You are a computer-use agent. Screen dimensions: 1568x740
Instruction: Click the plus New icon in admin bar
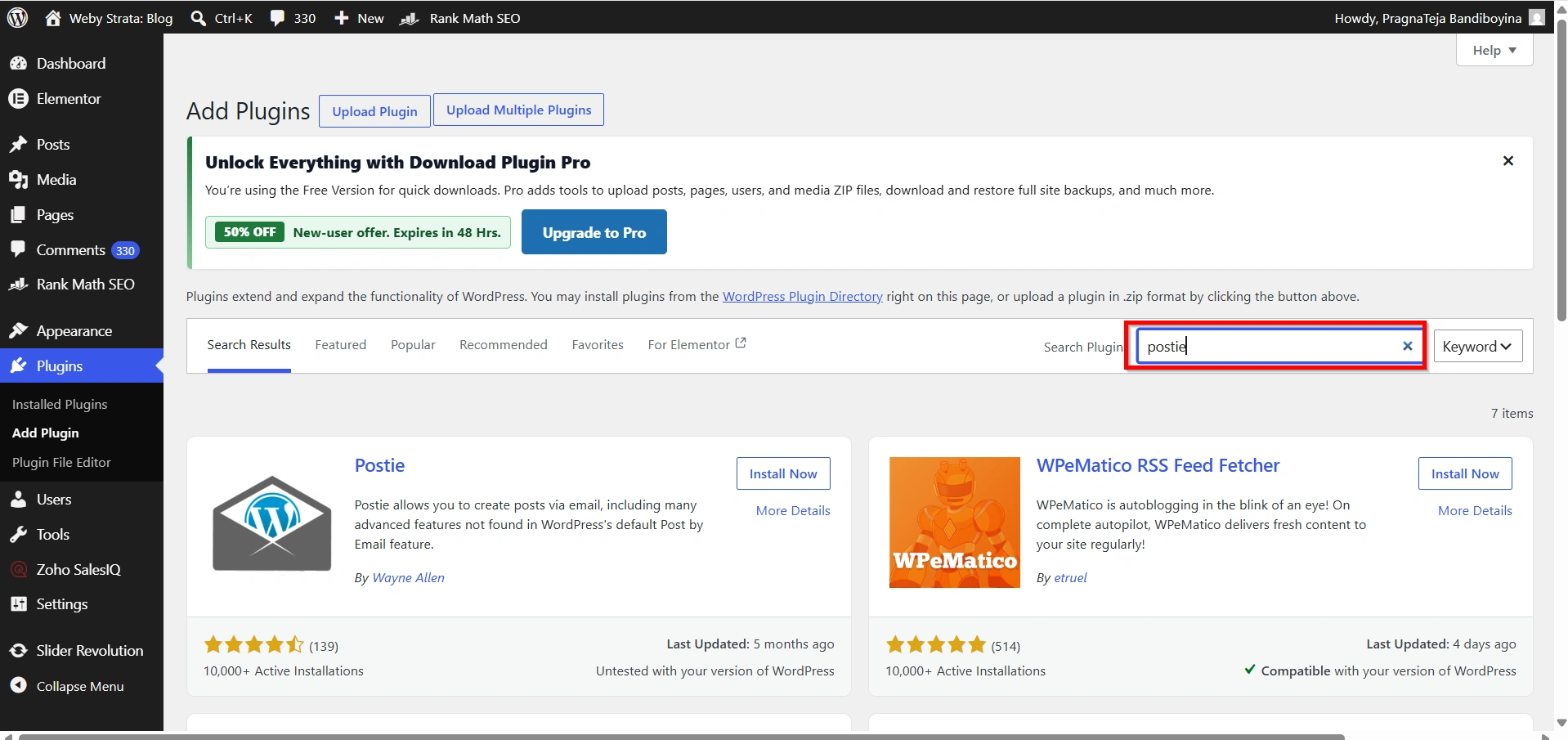[342, 18]
